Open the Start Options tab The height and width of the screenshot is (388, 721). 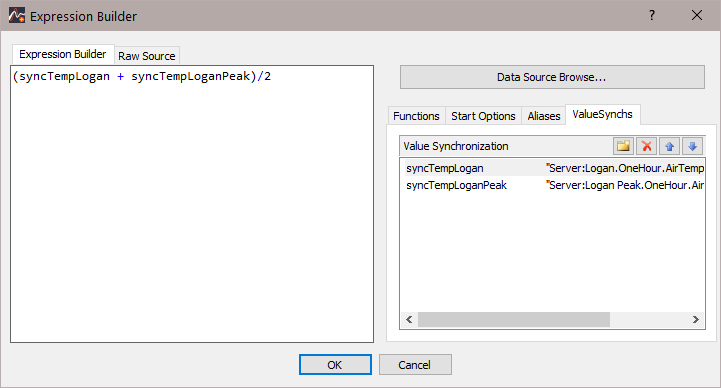pos(483,116)
